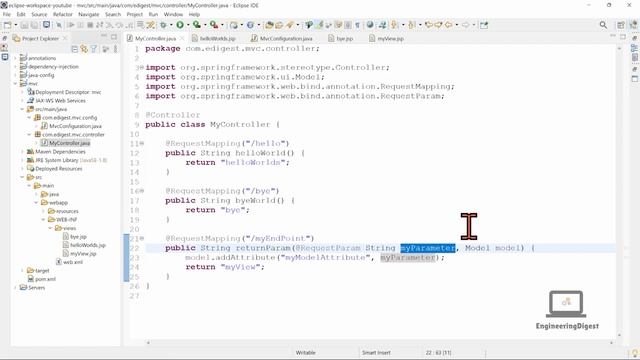Click the External Tools run icon

click(213, 25)
